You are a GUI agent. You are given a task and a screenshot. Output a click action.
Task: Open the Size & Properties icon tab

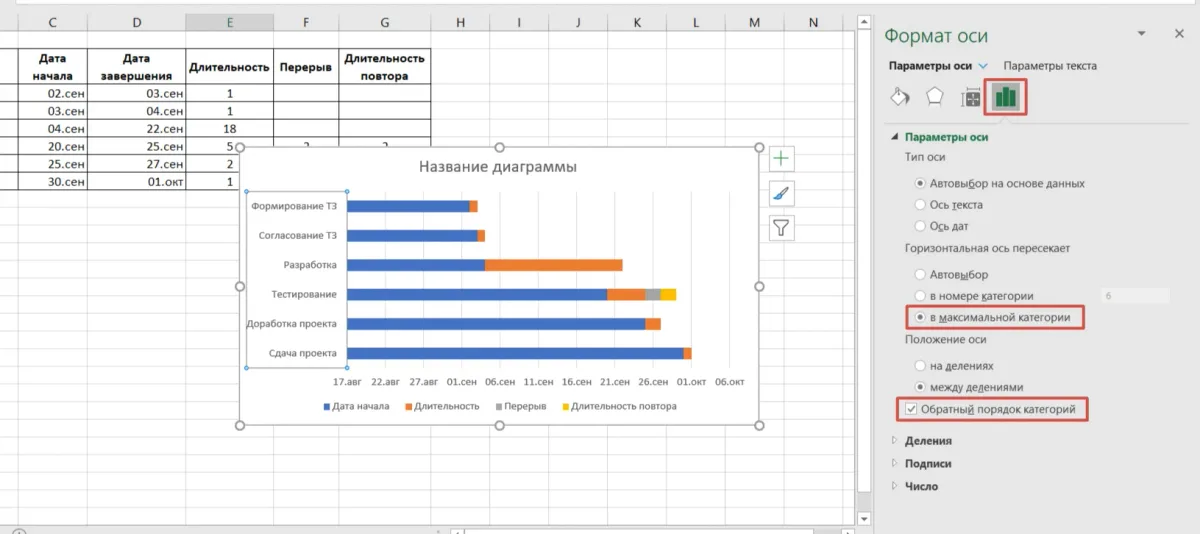[x=970, y=97]
